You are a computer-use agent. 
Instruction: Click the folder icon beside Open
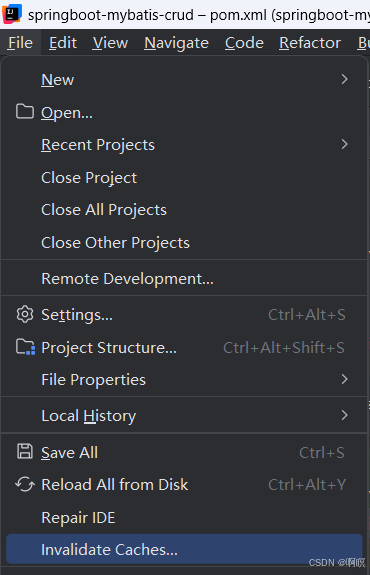pos(25,111)
